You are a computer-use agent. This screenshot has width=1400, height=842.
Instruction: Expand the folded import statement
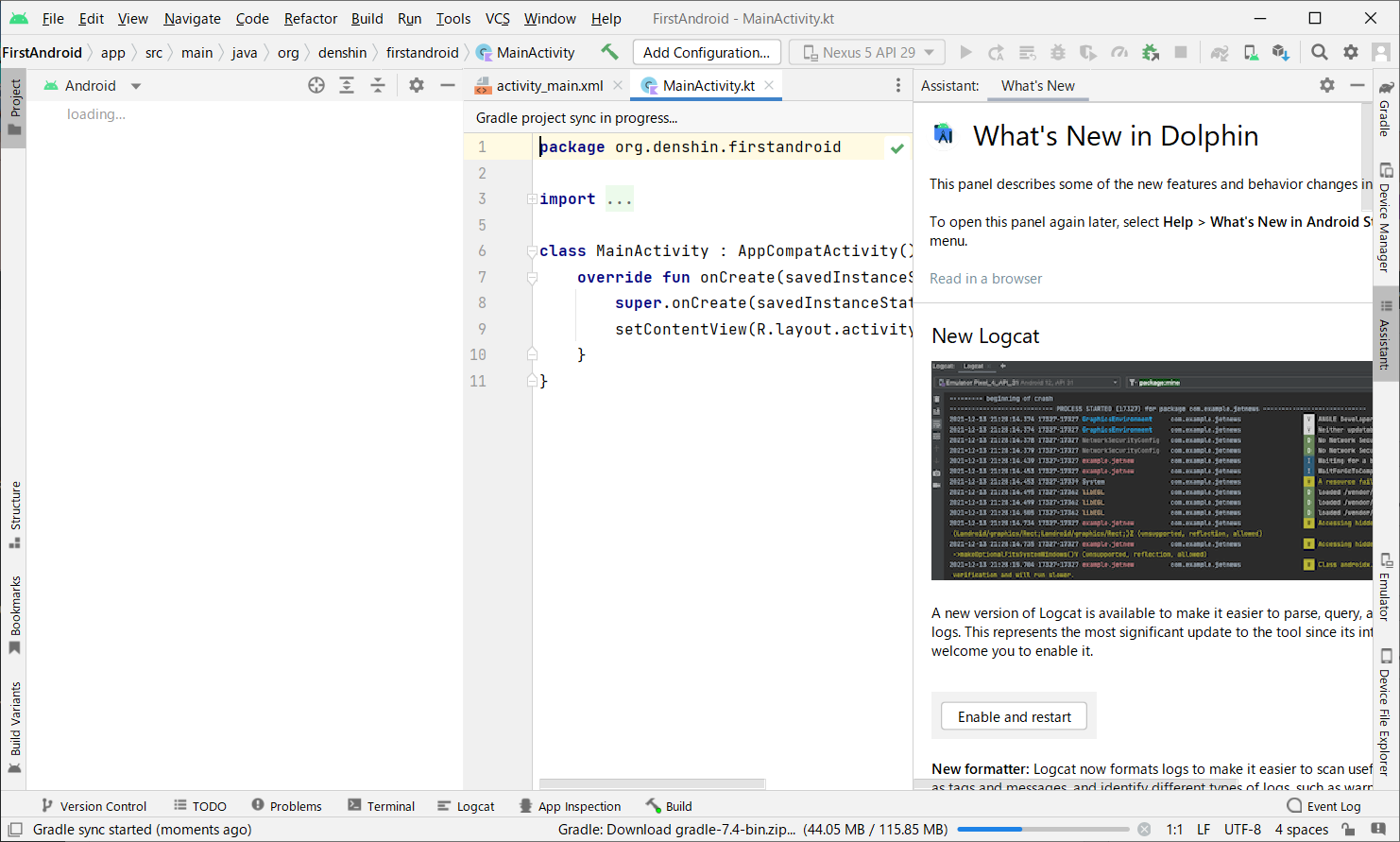click(x=619, y=198)
